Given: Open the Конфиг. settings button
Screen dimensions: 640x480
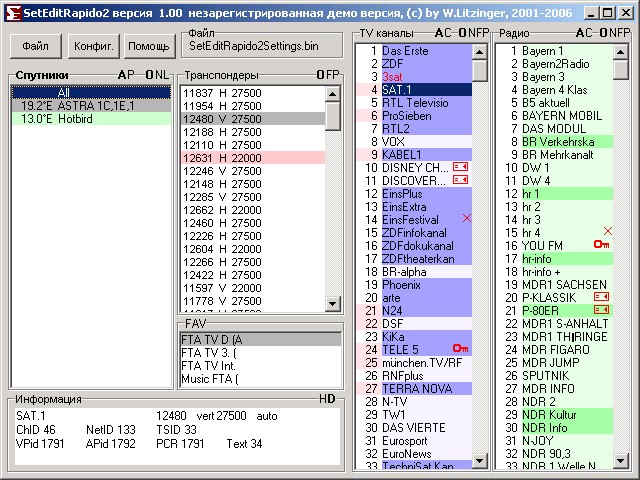Looking at the screenshot, I should pyautogui.click(x=94, y=46).
